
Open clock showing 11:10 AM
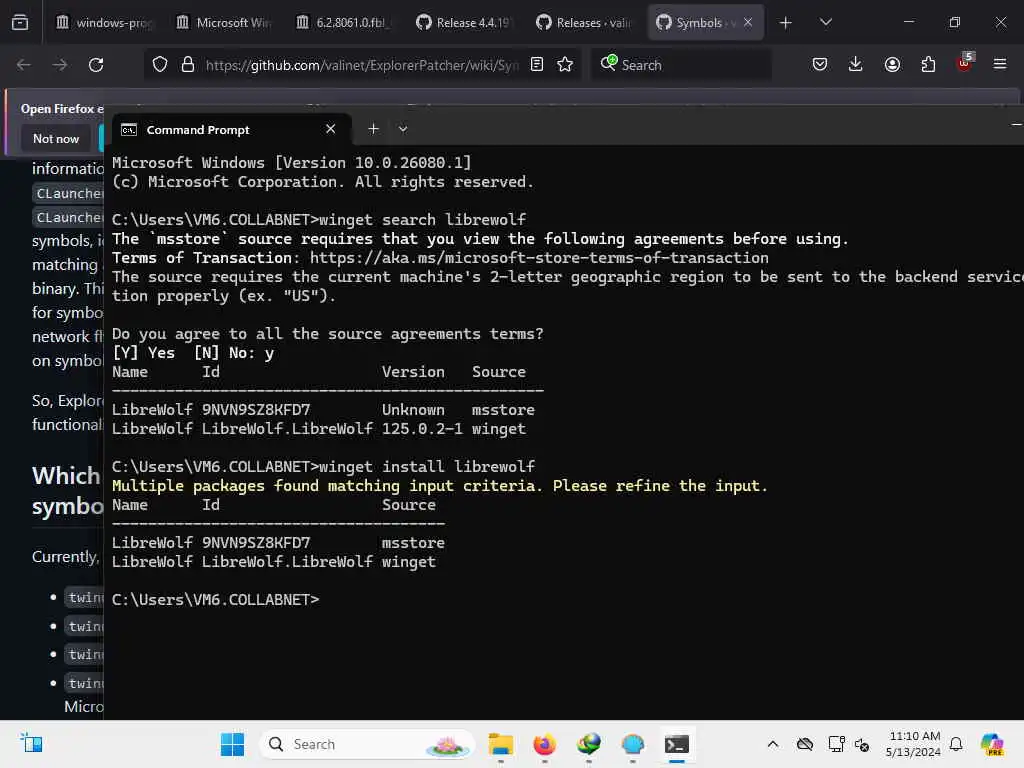tap(914, 744)
